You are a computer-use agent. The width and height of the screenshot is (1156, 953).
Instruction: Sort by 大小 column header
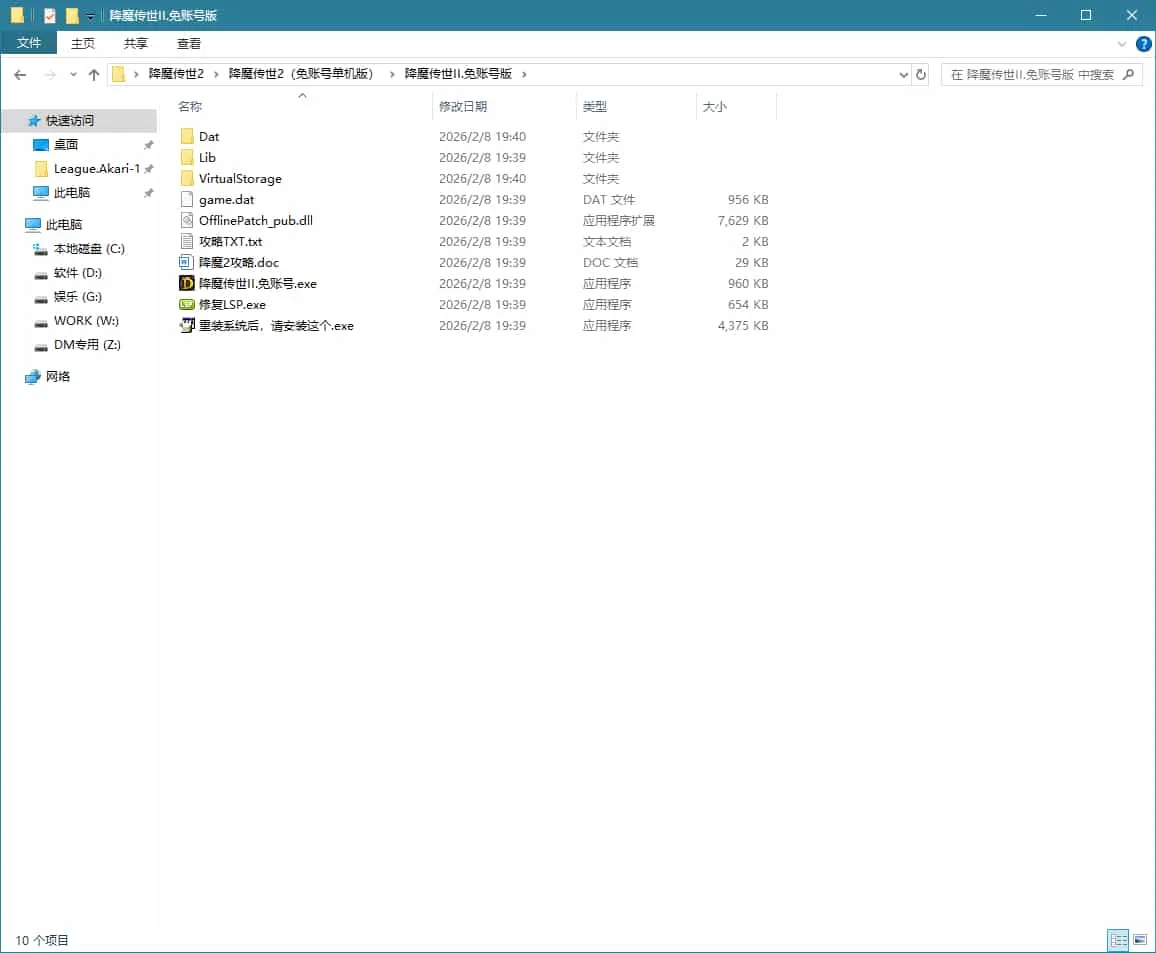714,106
